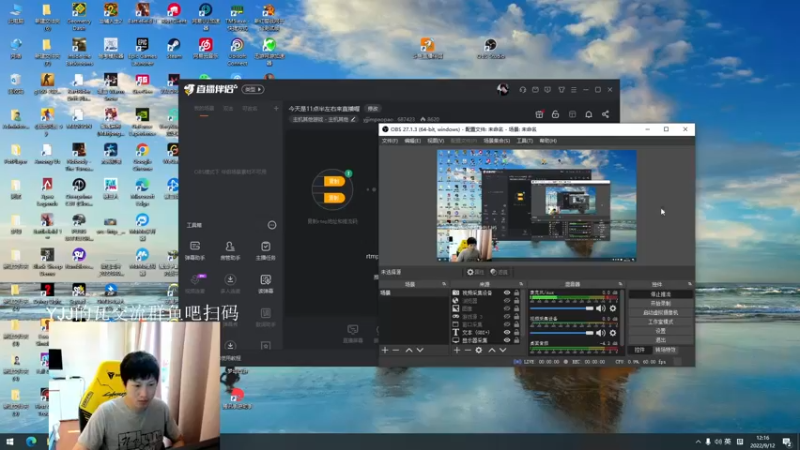Toggle visibility of 浏览器 source
The height and width of the screenshot is (450, 800).
click(x=507, y=301)
